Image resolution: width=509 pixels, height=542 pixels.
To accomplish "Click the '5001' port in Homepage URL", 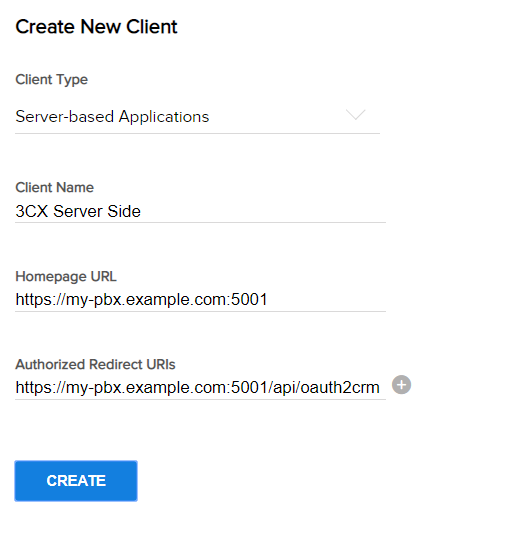I will click(249, 299).
